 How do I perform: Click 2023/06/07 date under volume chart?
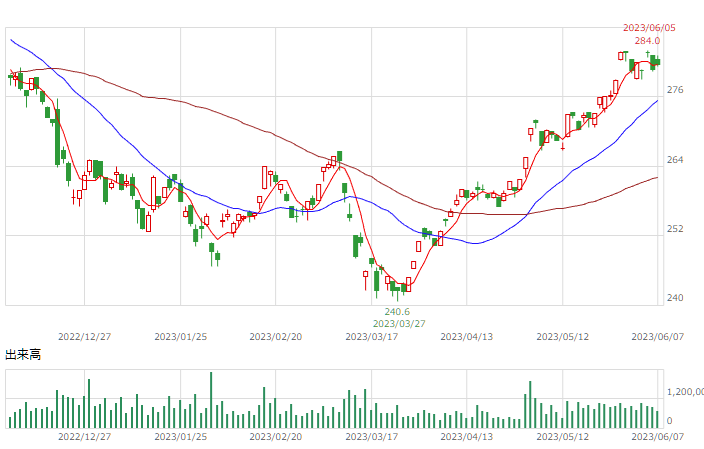658,436
